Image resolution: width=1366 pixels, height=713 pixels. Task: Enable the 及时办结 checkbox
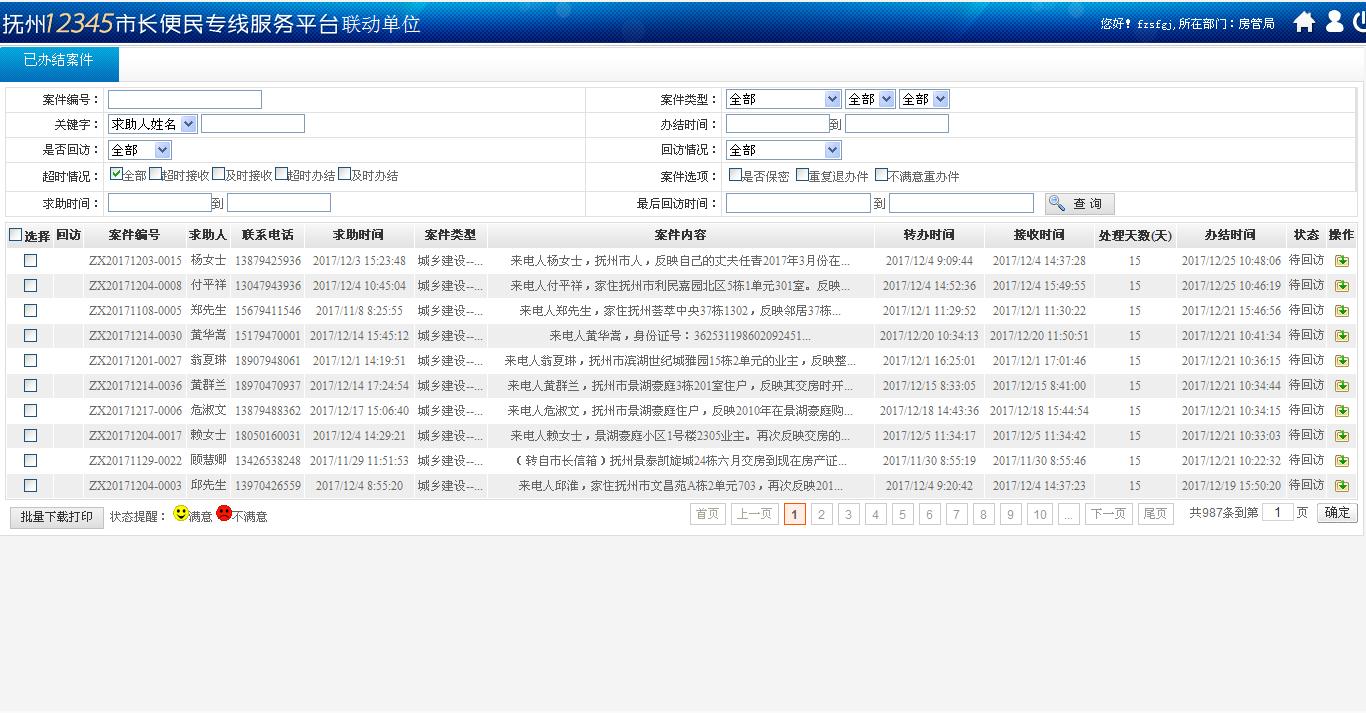pos(344,174)
